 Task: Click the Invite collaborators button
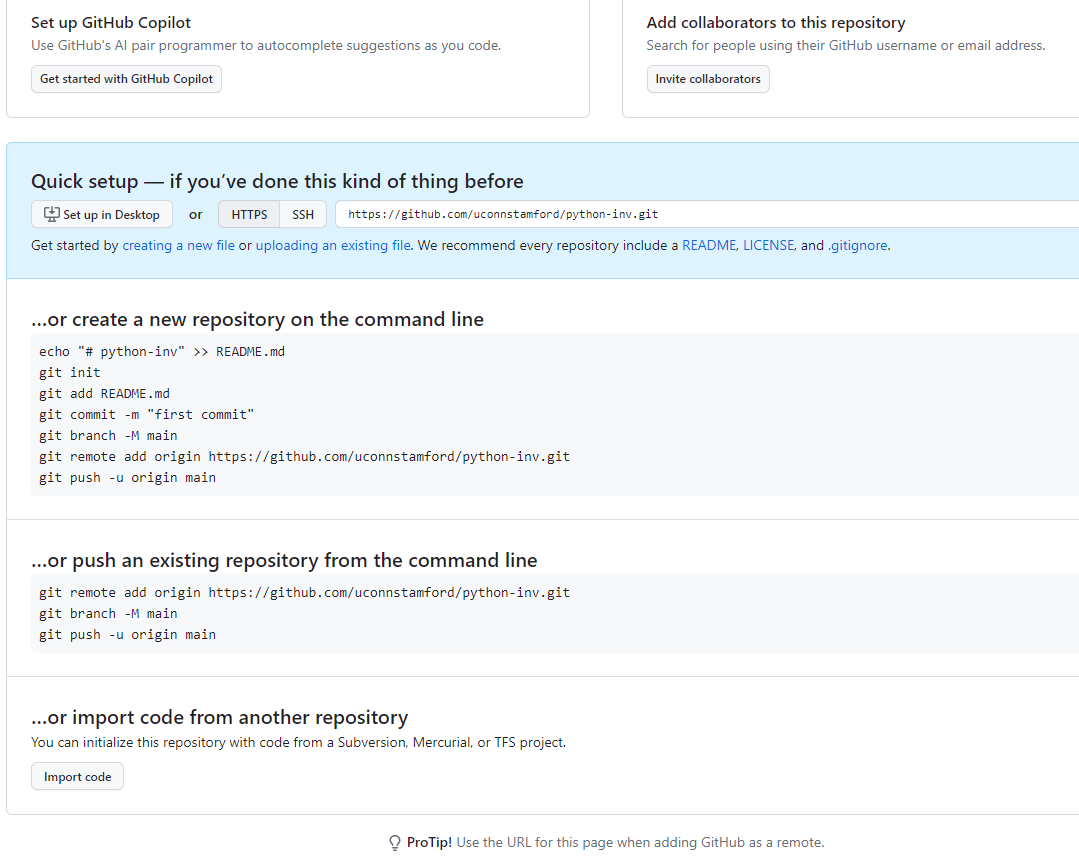(708, 79)
